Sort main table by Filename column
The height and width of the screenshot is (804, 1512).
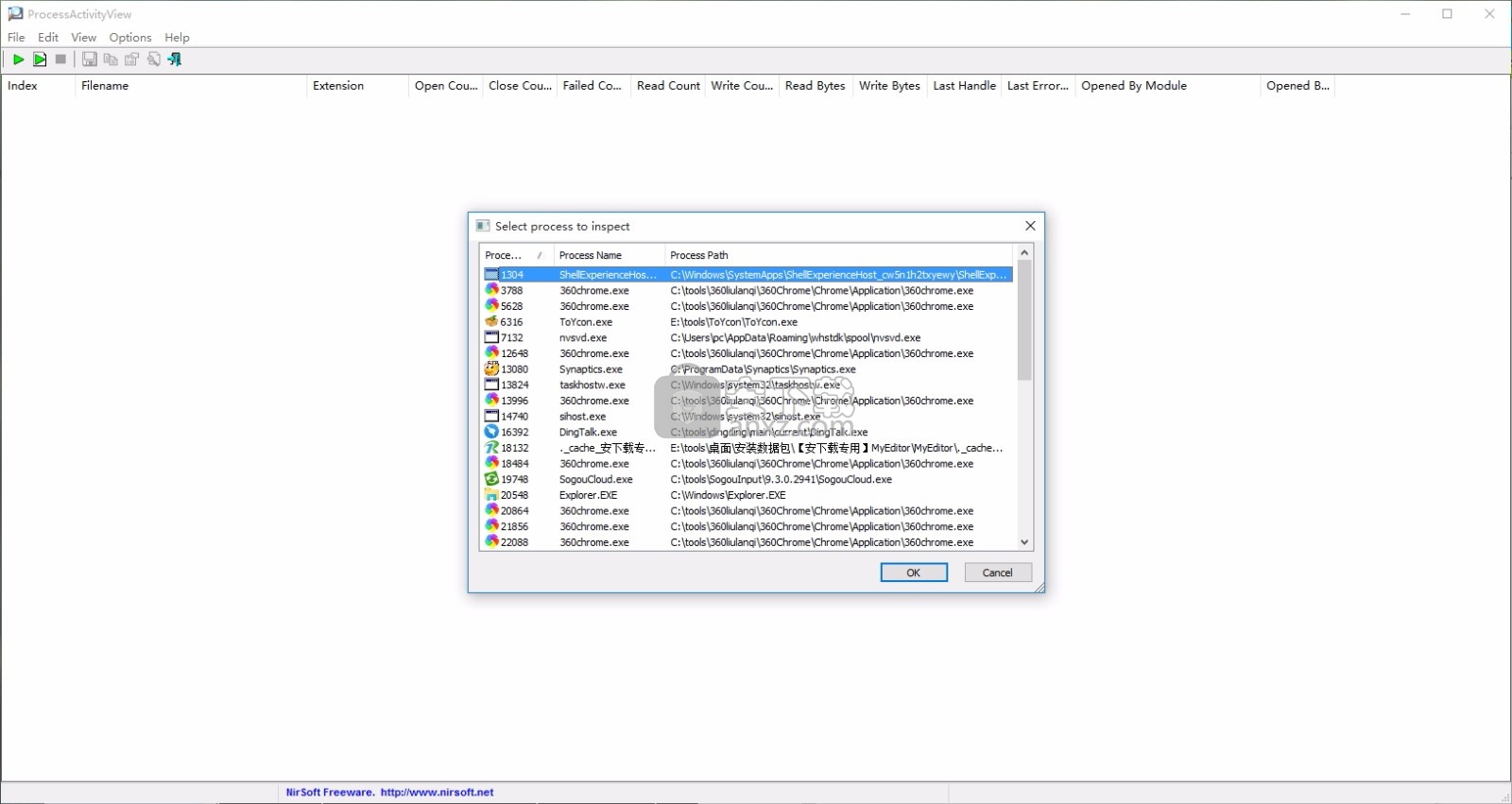pos(191,86)
